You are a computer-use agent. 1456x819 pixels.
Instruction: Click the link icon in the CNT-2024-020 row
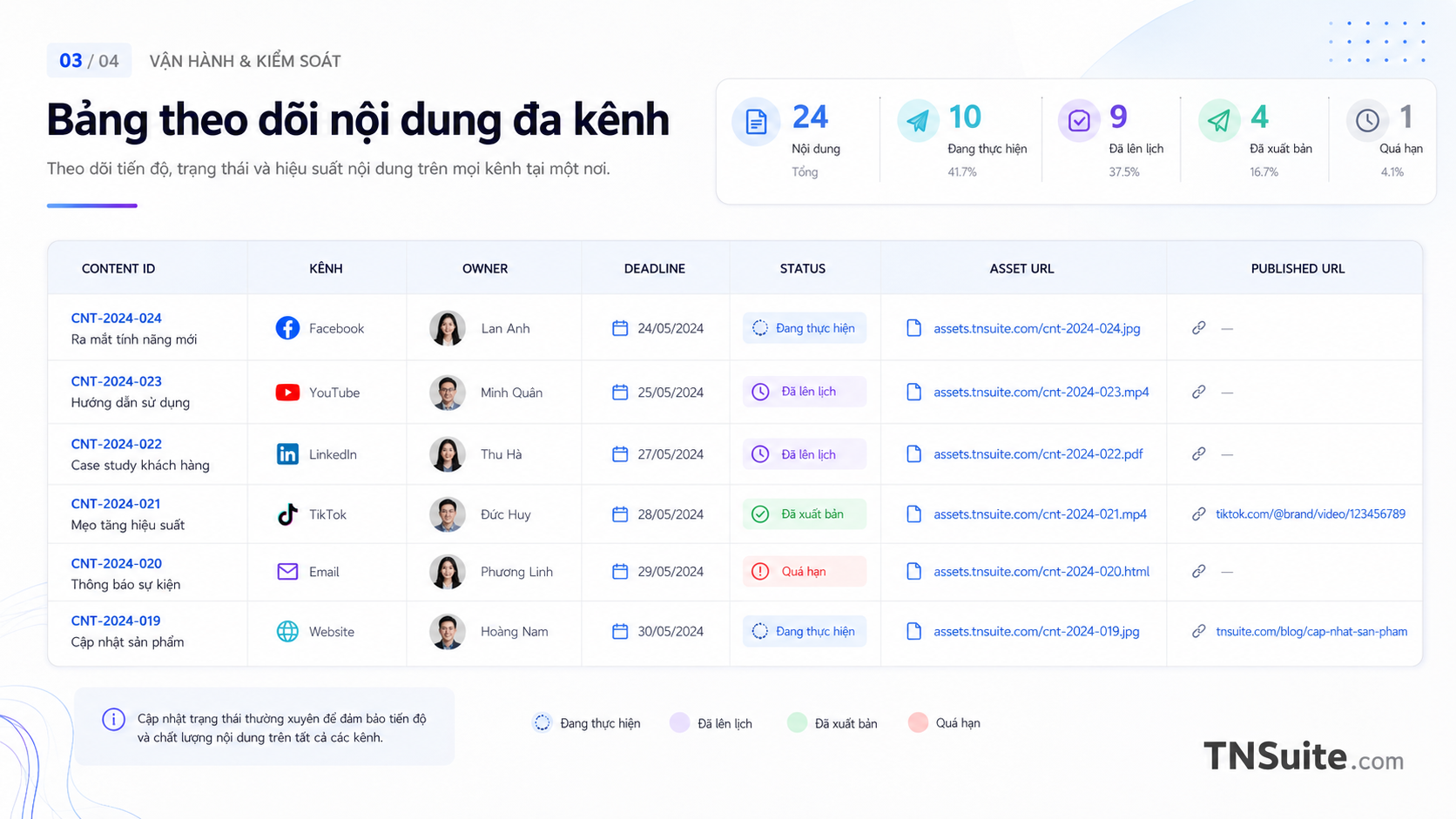[x=1199, y=572]
